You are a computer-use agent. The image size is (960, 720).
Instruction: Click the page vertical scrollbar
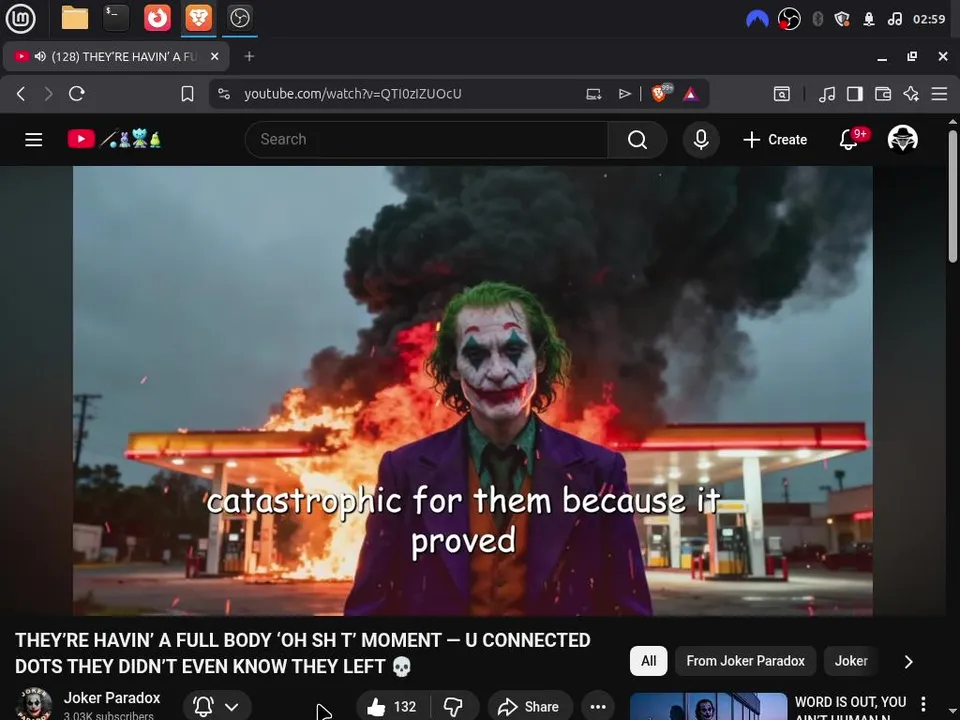click(x=953, y=196)
